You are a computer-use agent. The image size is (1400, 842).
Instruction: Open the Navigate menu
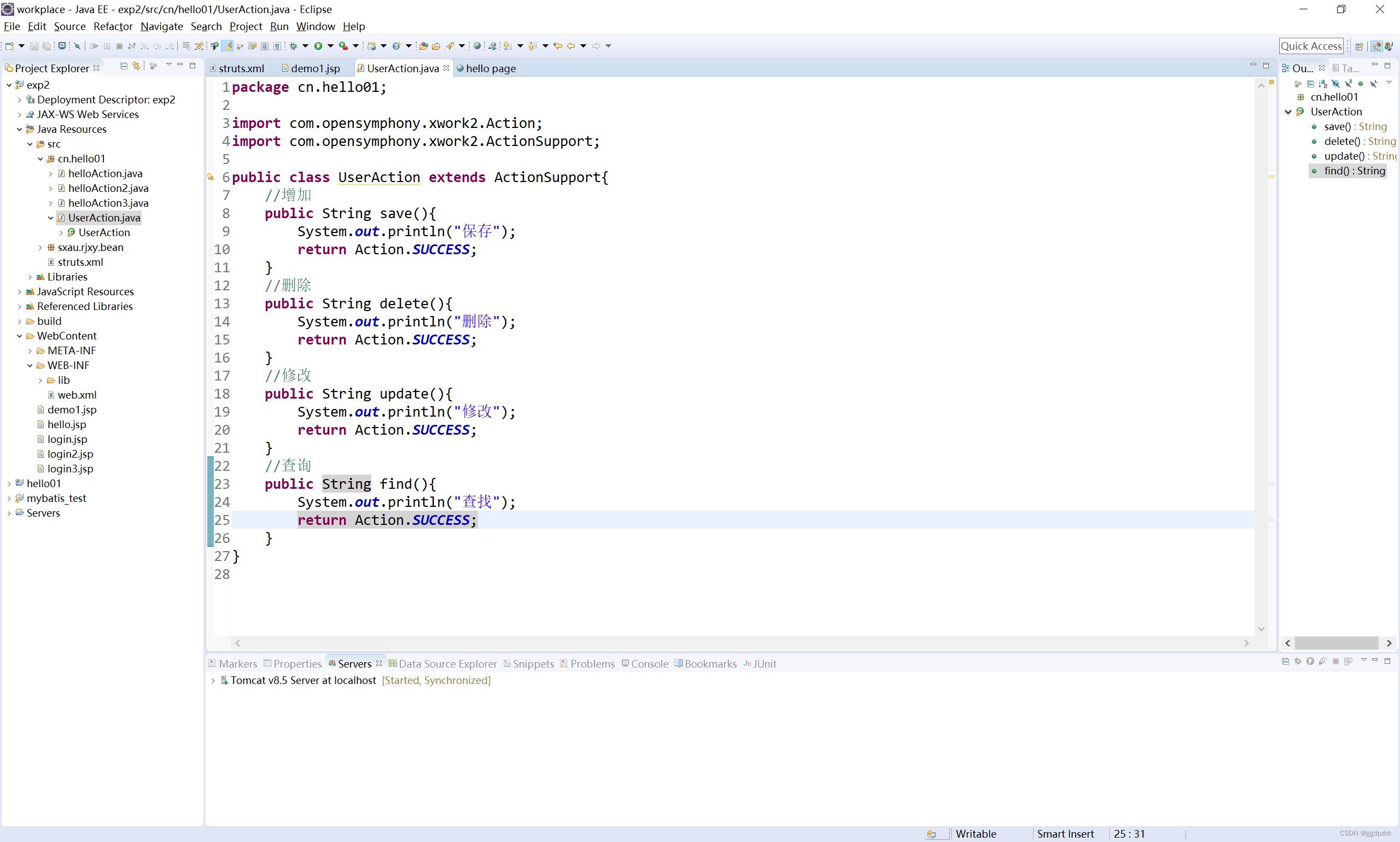point(162,26)
